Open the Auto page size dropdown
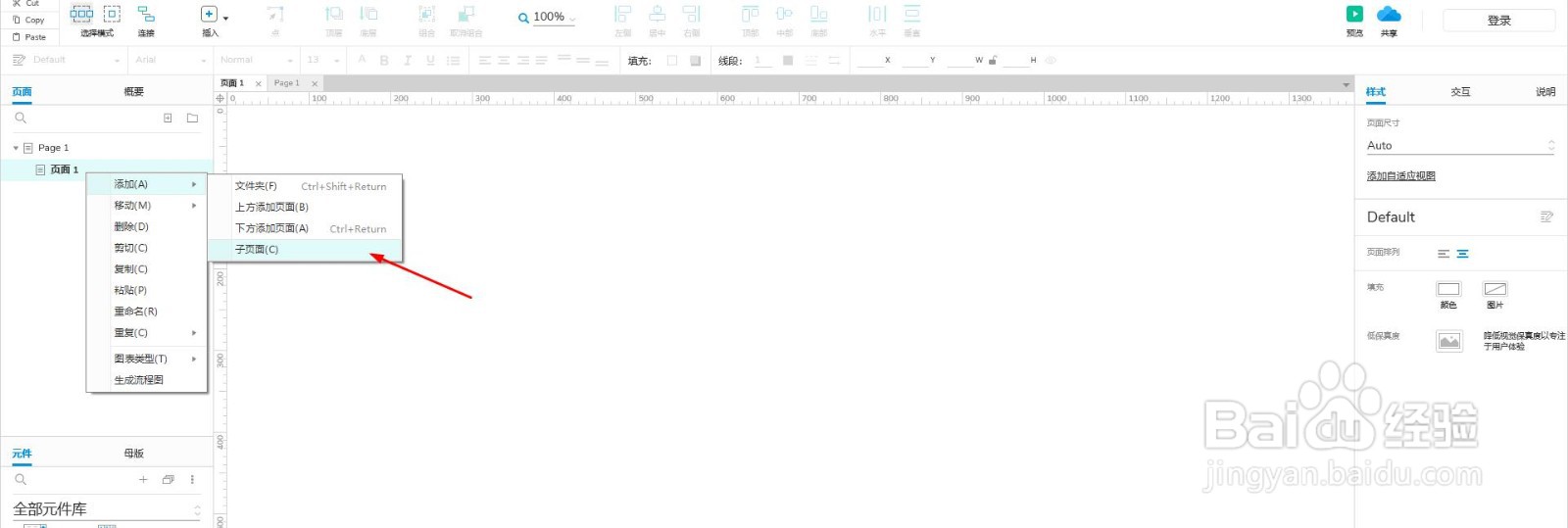Image resolution: width=1568 pixels, height=528 pixels. point(1460,145)
